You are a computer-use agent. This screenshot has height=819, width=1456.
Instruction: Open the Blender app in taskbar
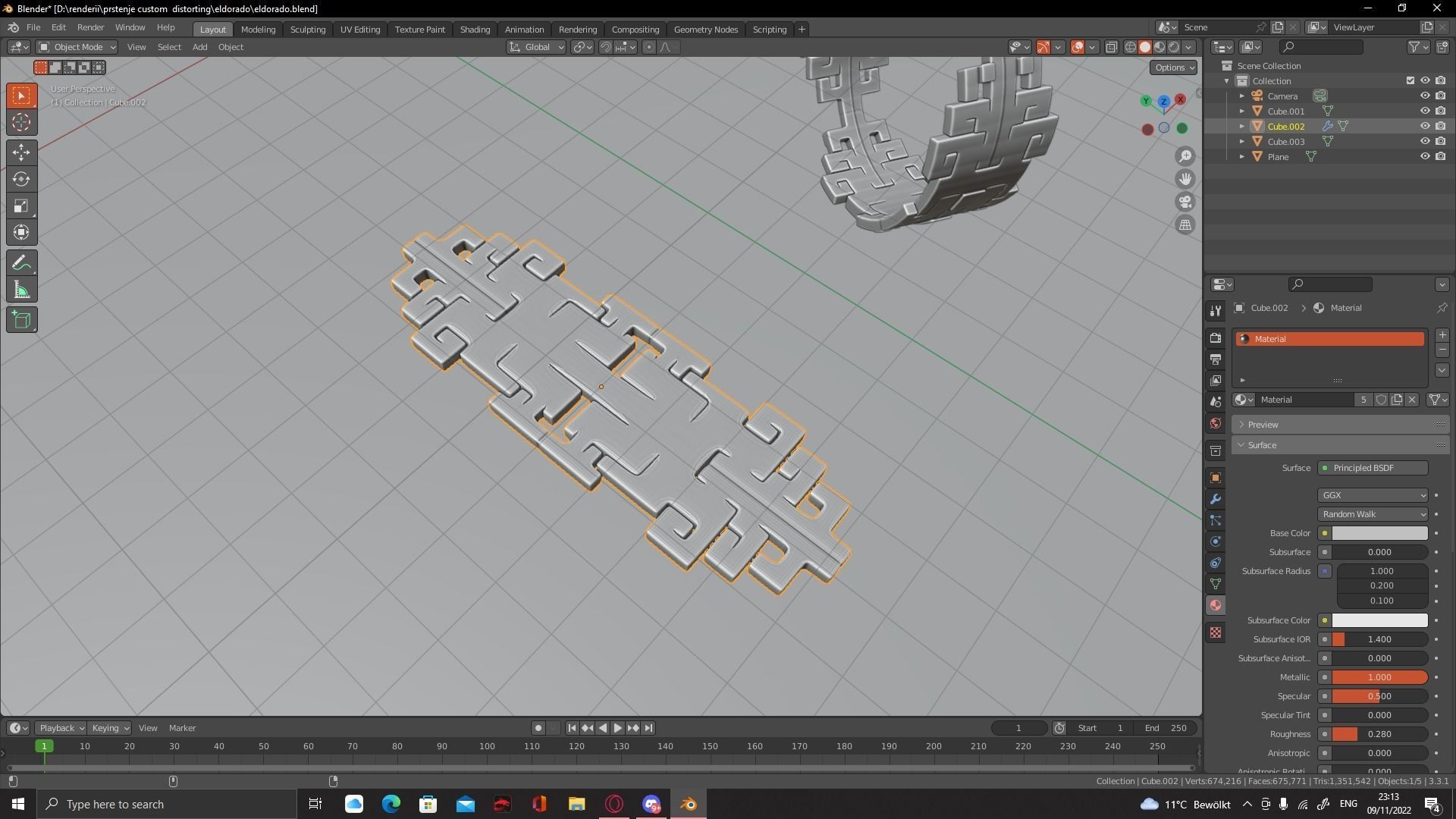point(689,804)
